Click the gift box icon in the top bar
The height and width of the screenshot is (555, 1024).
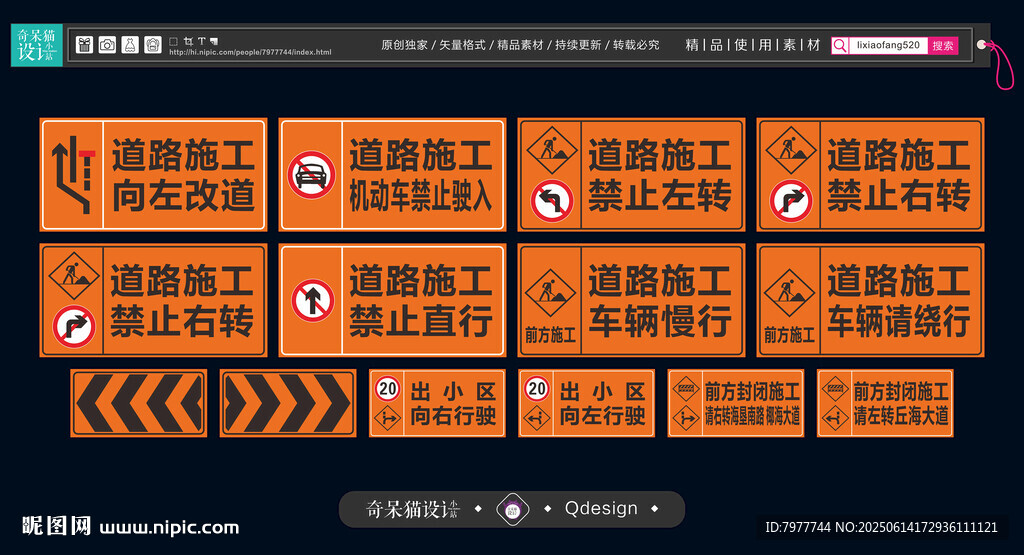(84, 44)
